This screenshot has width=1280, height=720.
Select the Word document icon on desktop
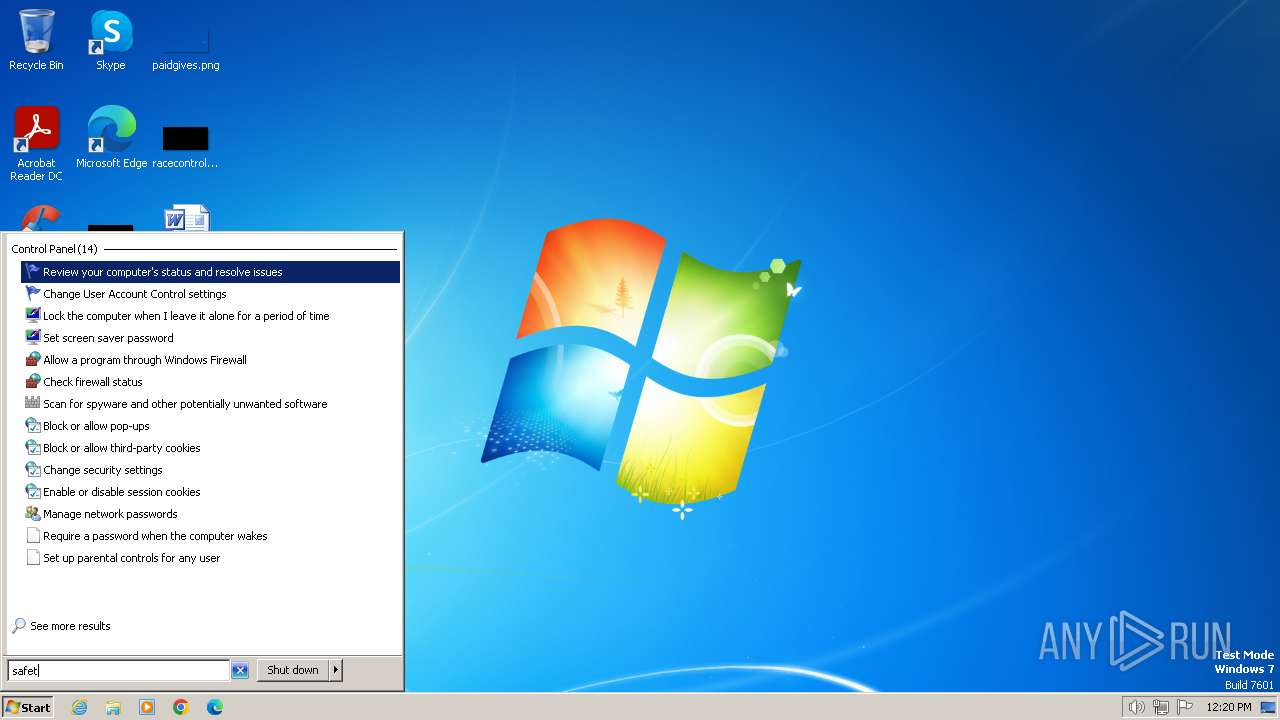coord(186,218)
